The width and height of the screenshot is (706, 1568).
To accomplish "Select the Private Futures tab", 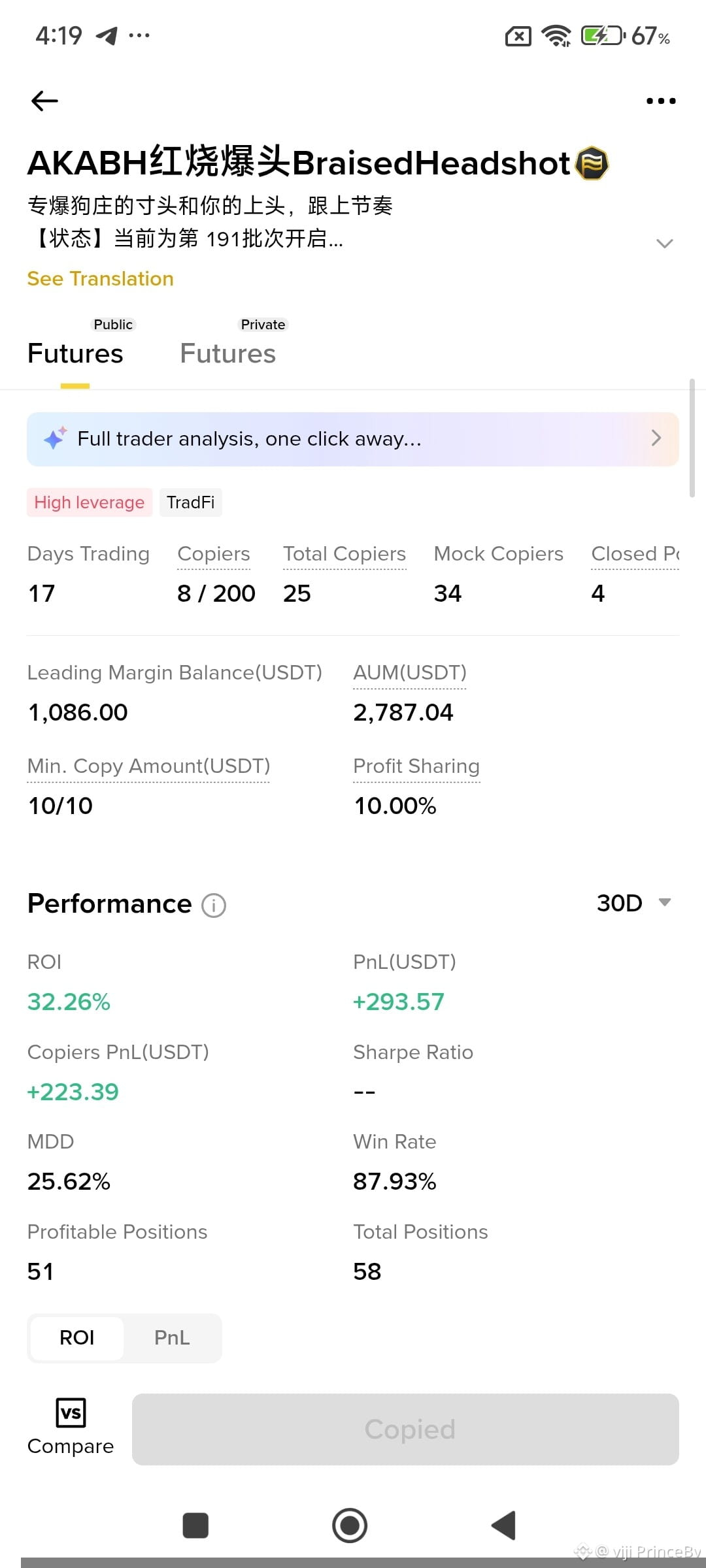I will point(228,346).
